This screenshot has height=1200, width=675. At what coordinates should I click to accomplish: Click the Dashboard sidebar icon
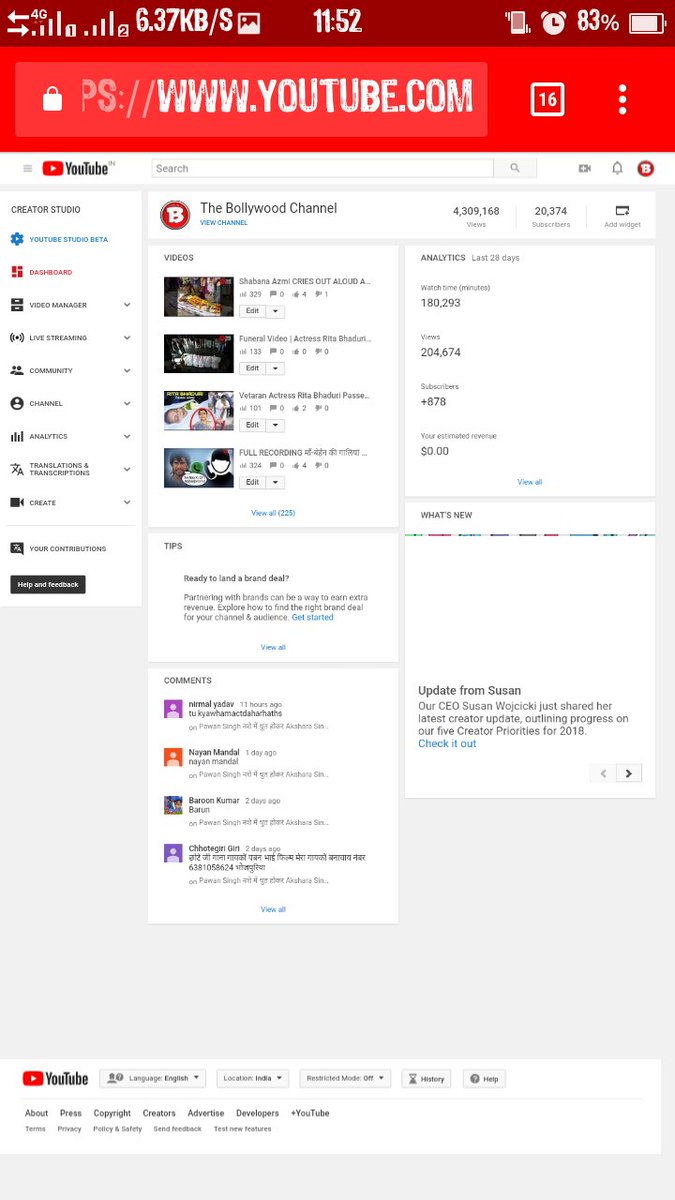(x=17, y=272)
